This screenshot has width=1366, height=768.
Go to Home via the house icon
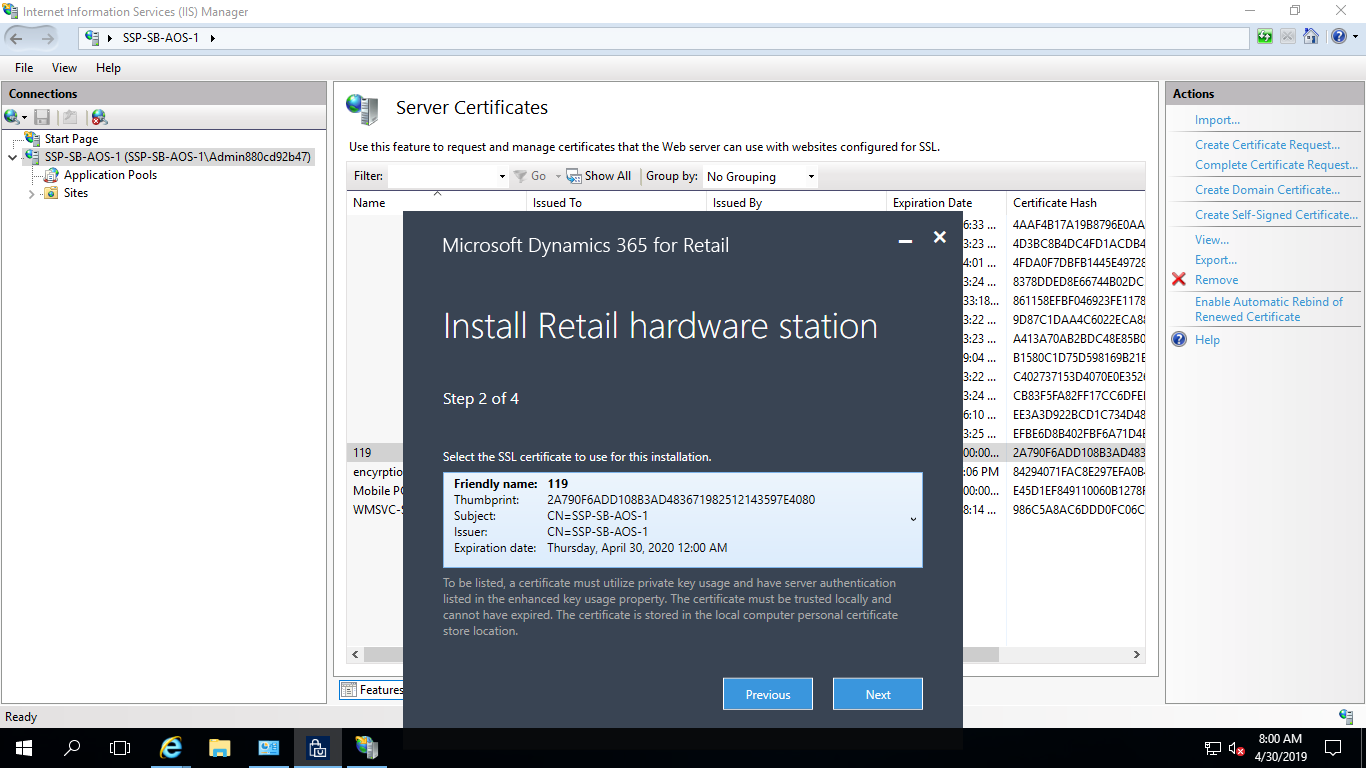(x=1309, y=37)
